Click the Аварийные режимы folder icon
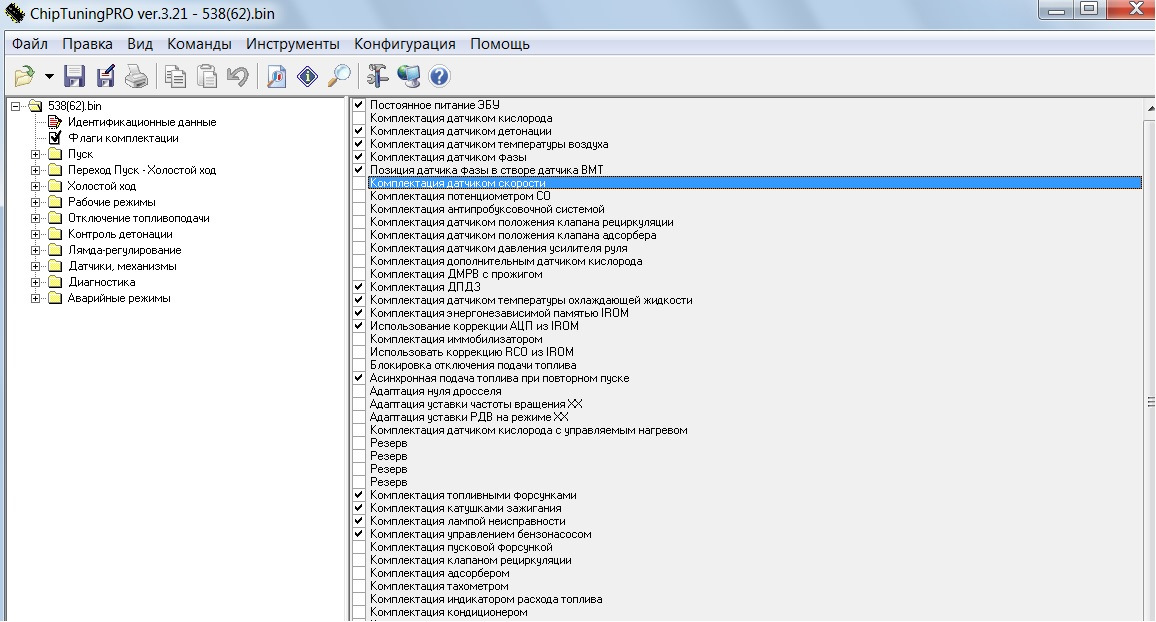The width and height of the screenshot is (1156, 622). point(55,298)
